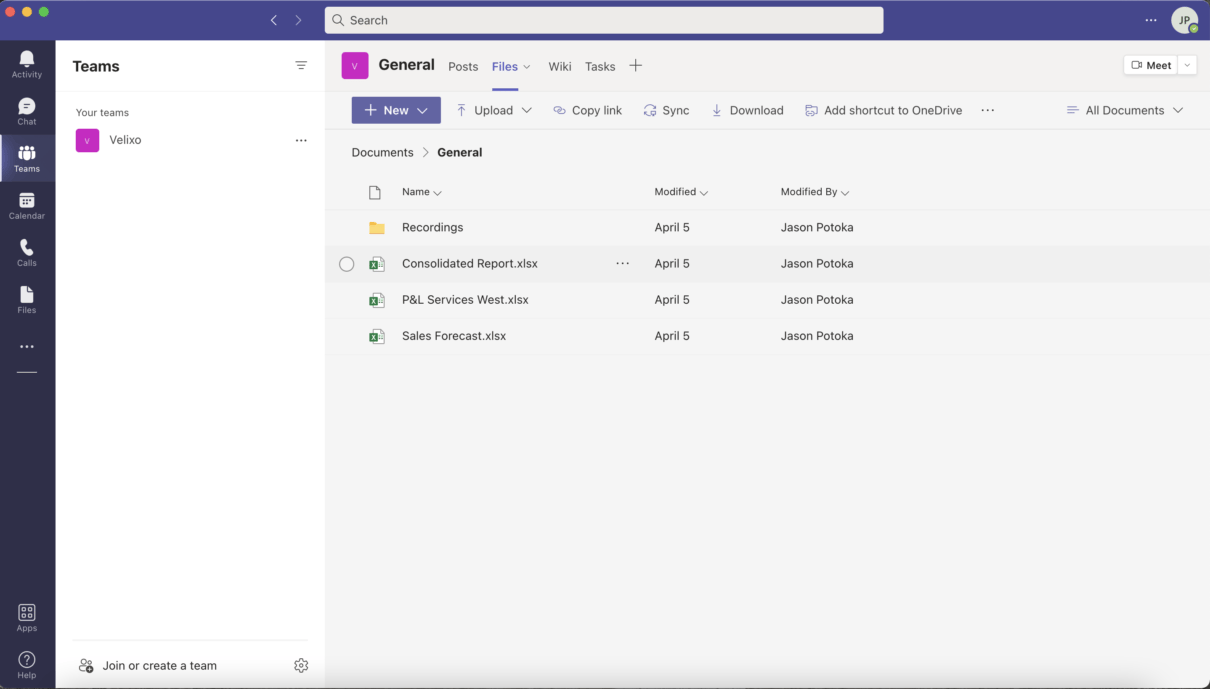Click the Sync icon in the toolbar
This screenshot has height=689, width=1210.
click(649, 110)
